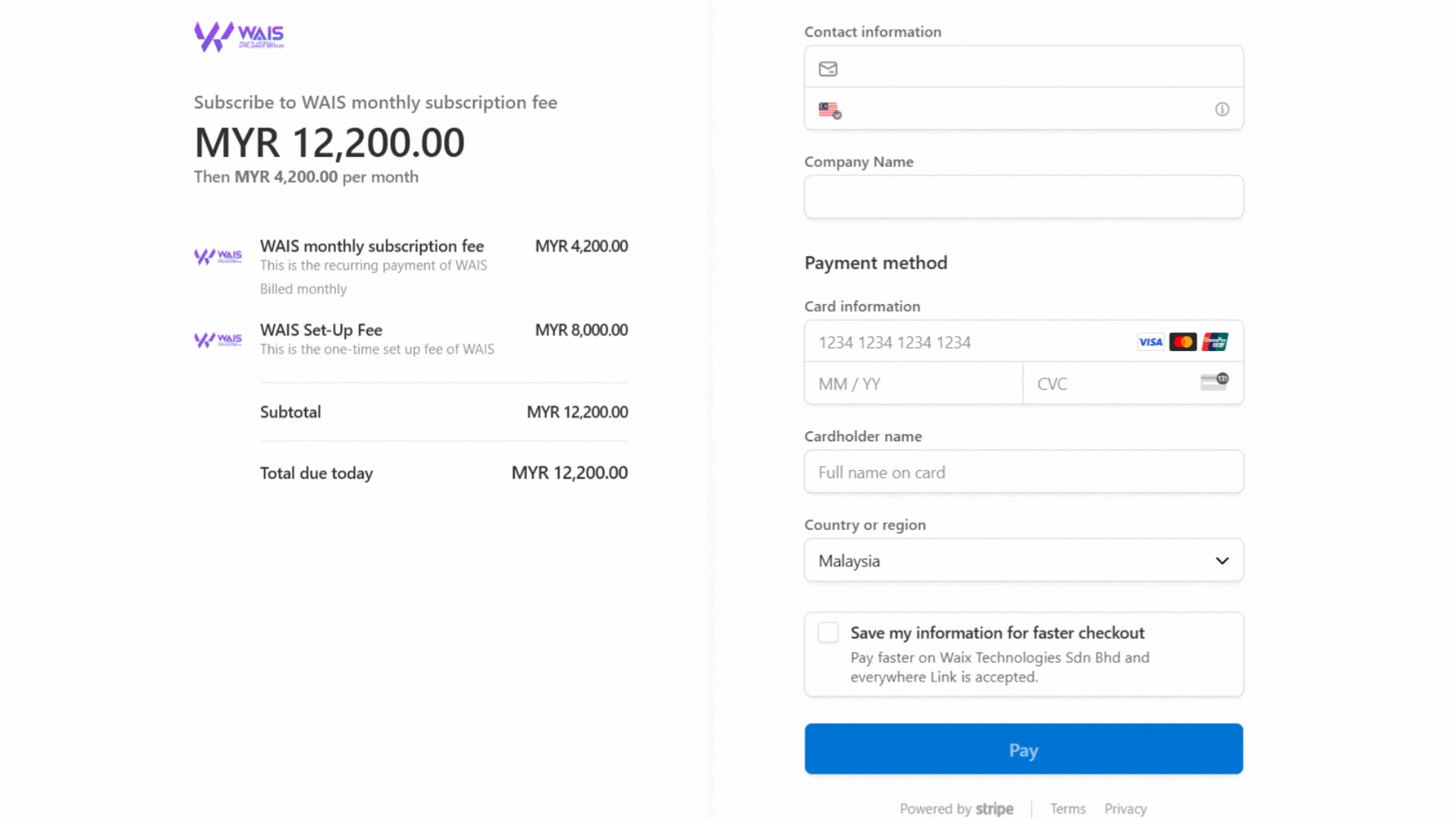
Task: Open the Privacy link in footer
Action: tap(1125, 808)
